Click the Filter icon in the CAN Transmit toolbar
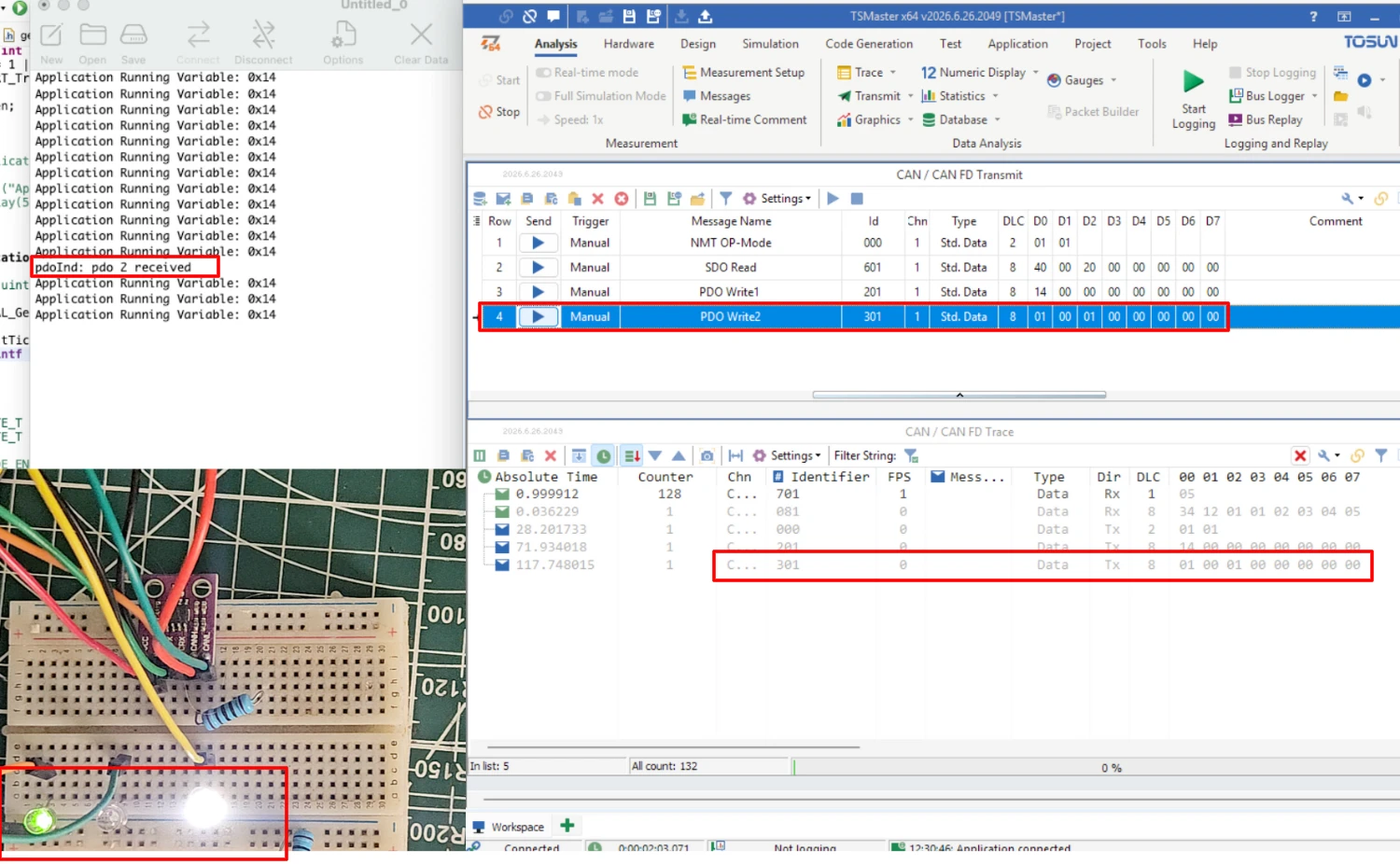The width and height of the screenshot is (1400, 864). 725,199
